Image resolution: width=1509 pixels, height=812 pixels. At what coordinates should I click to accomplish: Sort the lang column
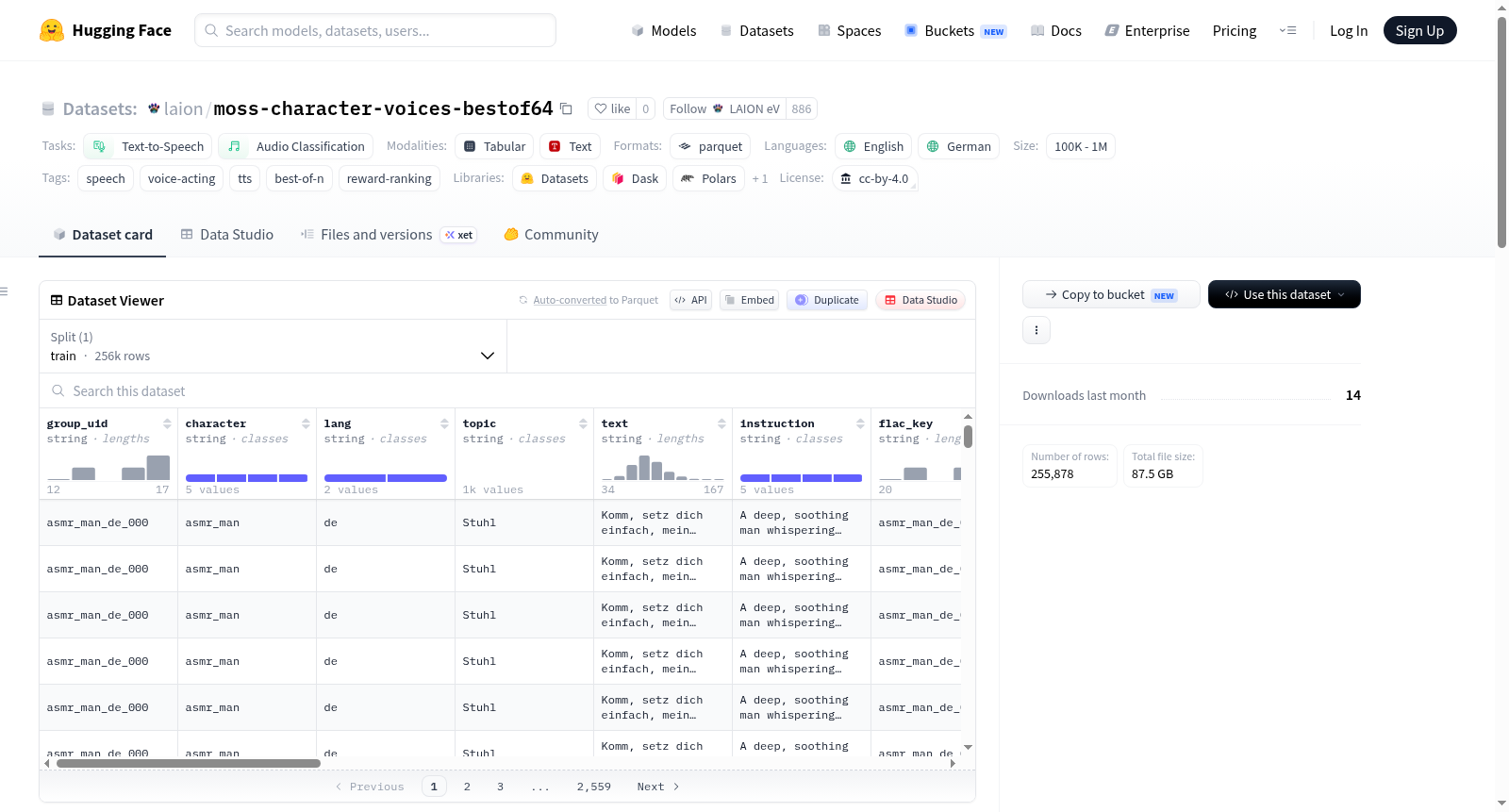444,423
